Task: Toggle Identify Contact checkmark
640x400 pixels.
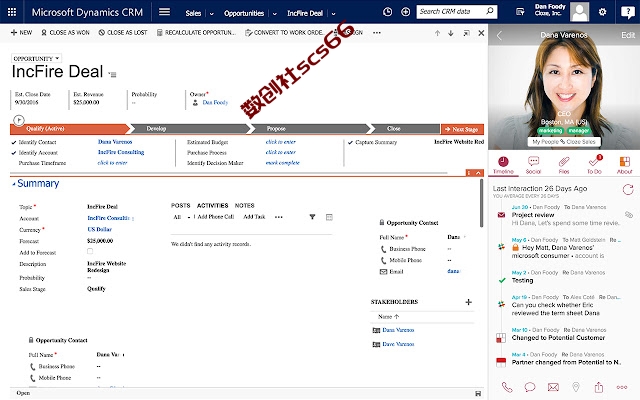Action: 14,142
